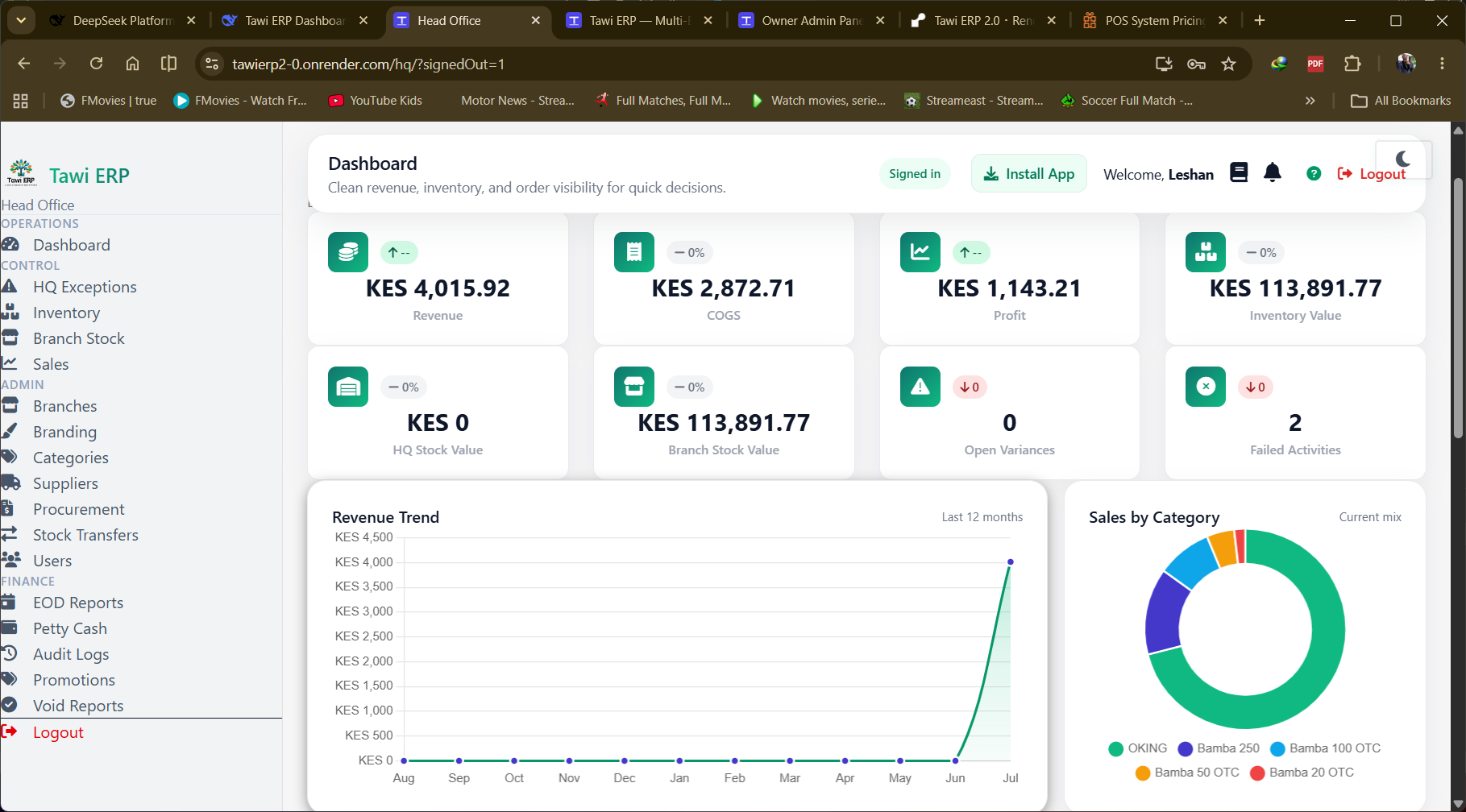Go to Inventory in sidebar

[66, 313]
